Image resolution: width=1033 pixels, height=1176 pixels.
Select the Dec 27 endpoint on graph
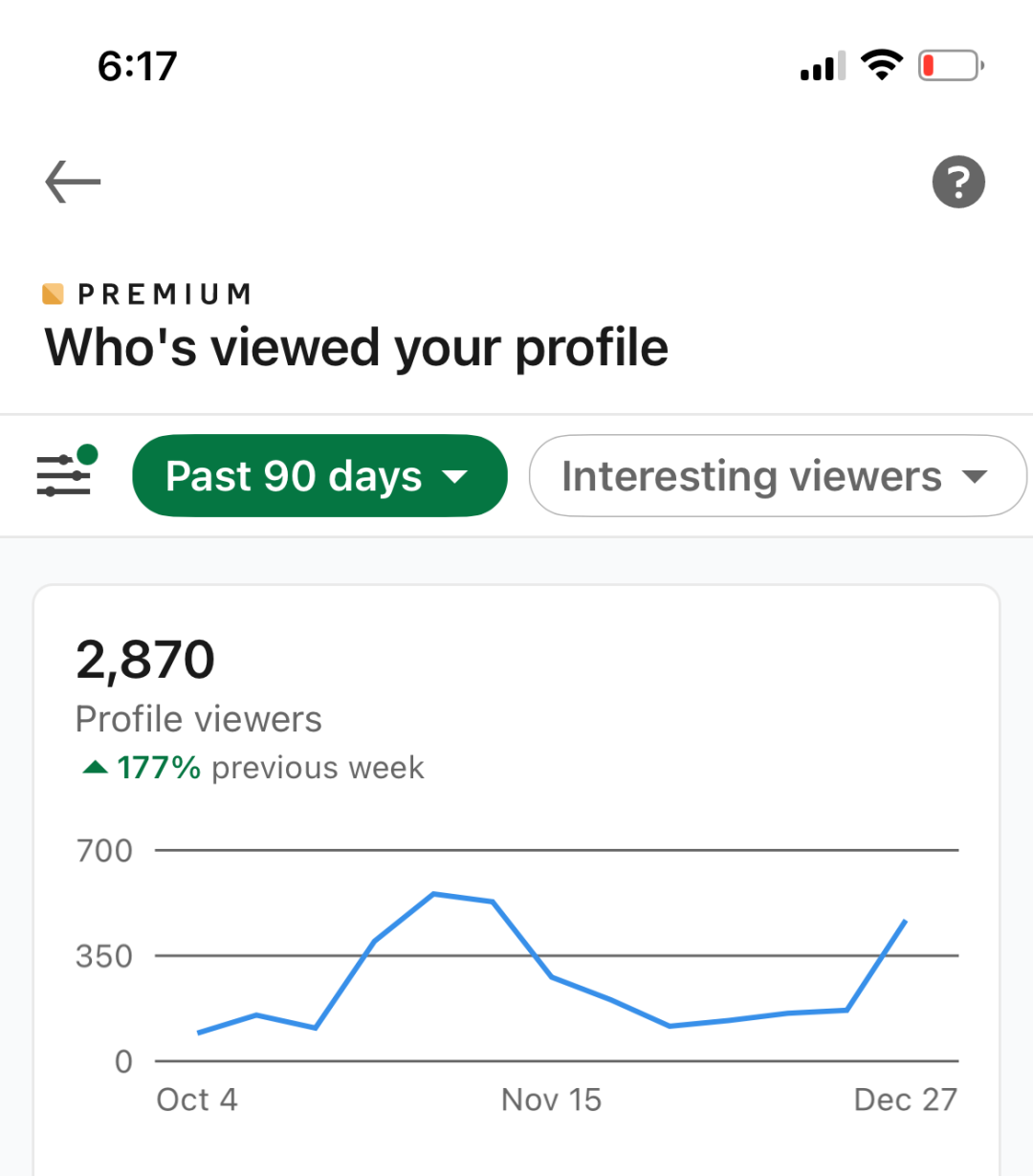click(905, 921)
